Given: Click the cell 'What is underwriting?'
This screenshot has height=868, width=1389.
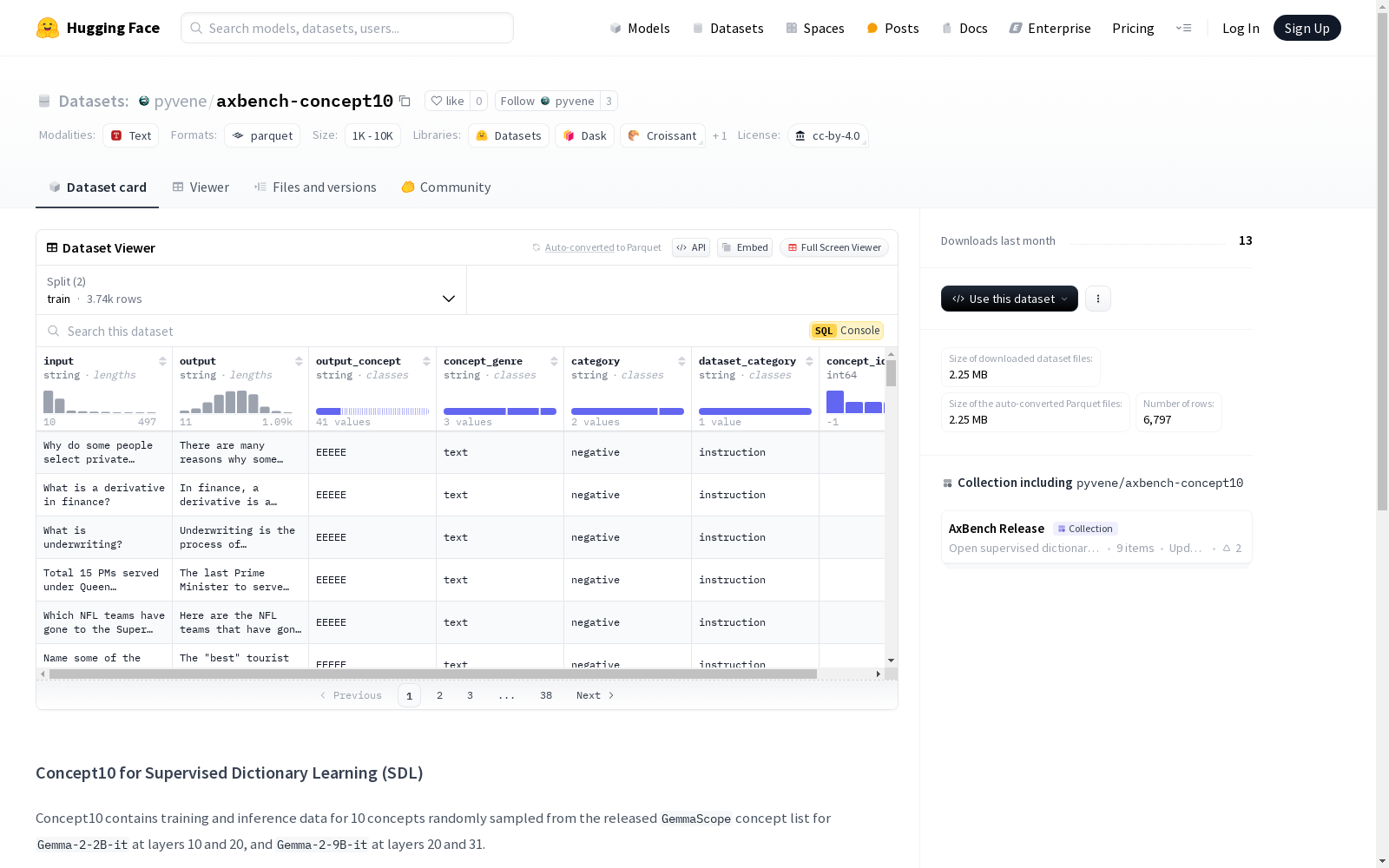Looking at the screenshot, I should pyautogui.click(x=104, y=537).
